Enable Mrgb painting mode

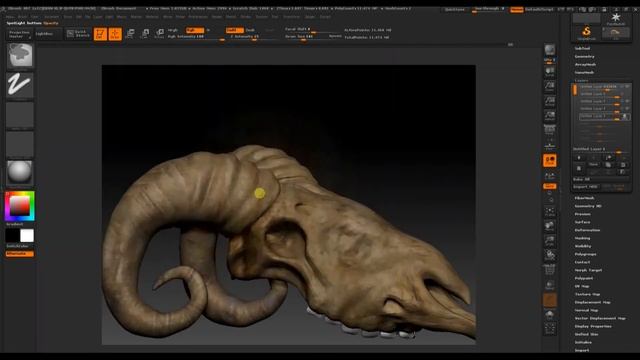[173, 30]
